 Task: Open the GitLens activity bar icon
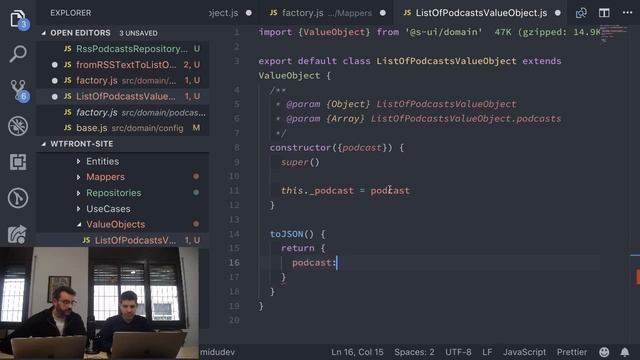pyautogui.click(x=18, y=198)
